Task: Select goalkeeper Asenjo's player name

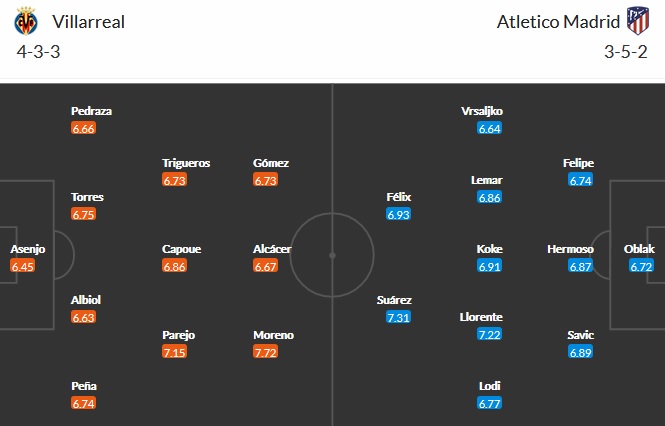Action: (x=28, y=249)
